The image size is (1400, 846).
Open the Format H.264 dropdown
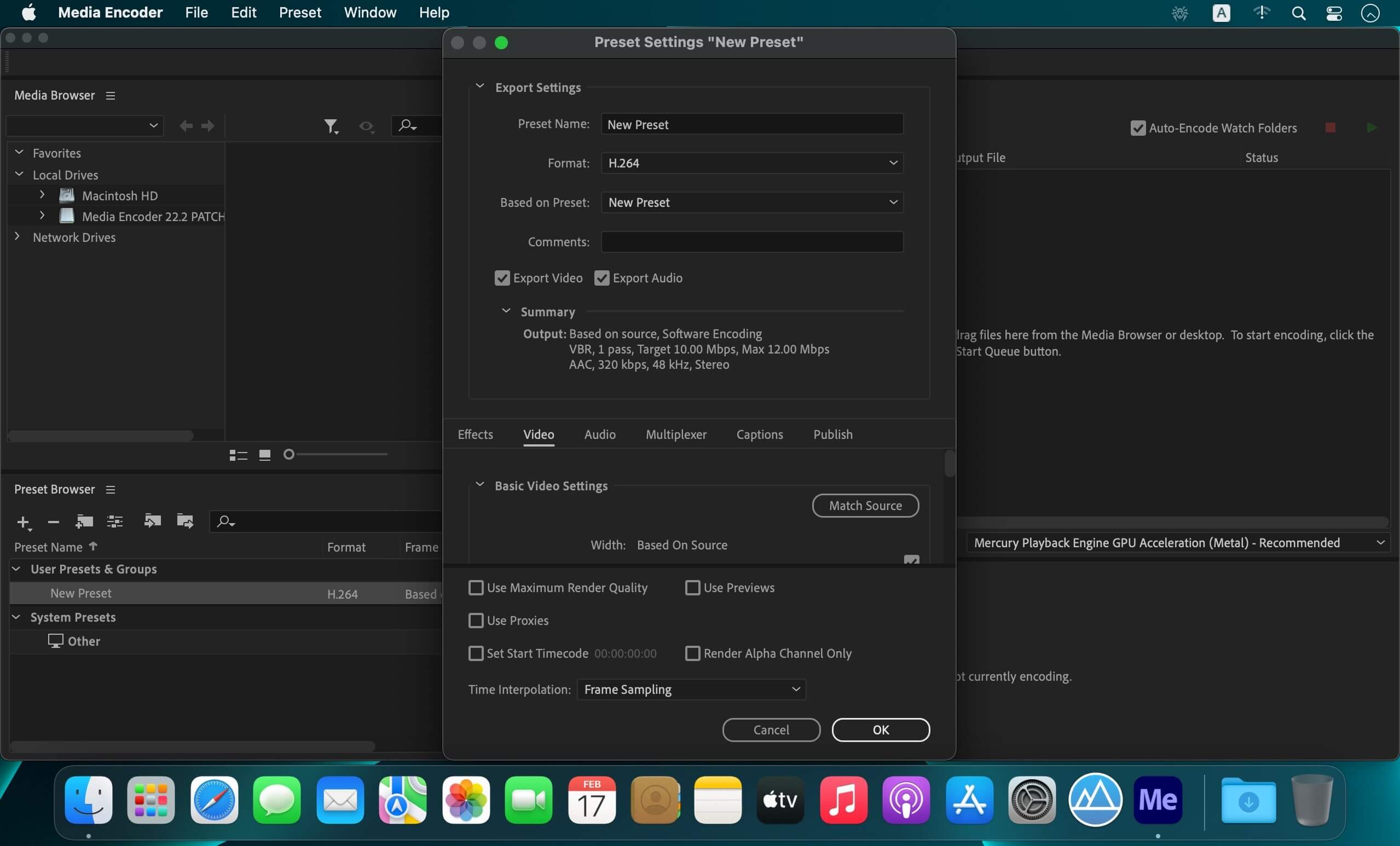[x=753, y=163]
